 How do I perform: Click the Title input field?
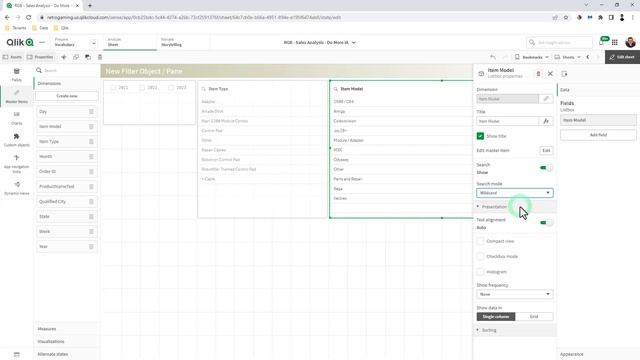(x=507, y=121)
